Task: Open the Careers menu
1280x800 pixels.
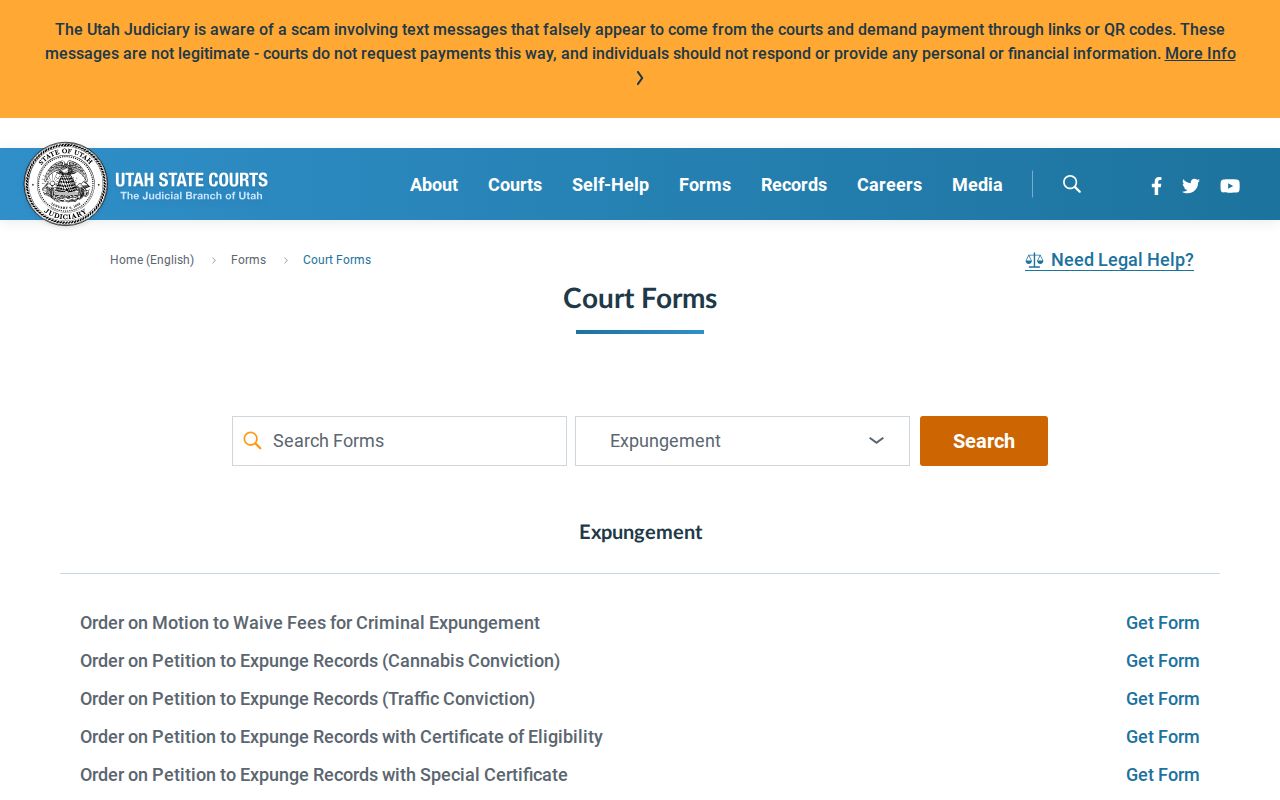Action: [889, 184]
